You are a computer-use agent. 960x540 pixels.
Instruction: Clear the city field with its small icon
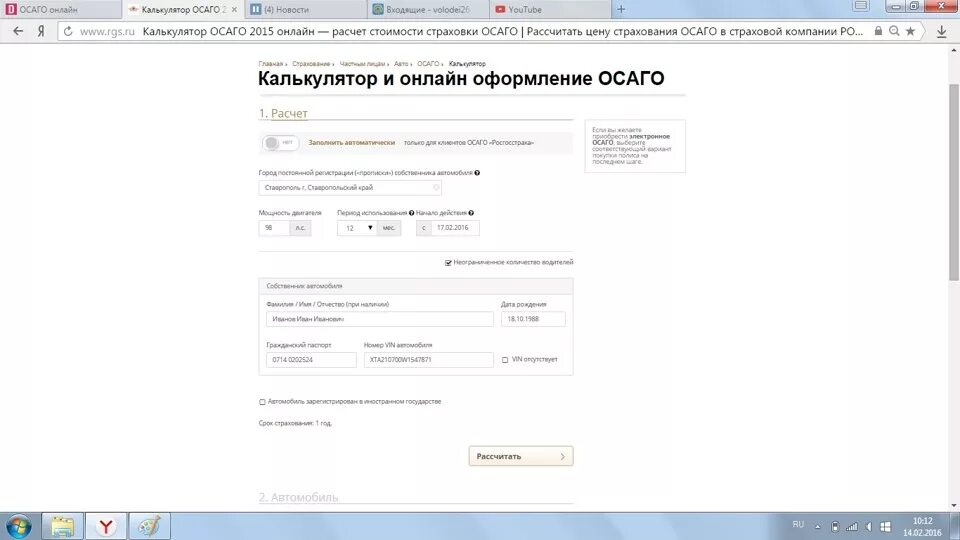pos(436,187)
